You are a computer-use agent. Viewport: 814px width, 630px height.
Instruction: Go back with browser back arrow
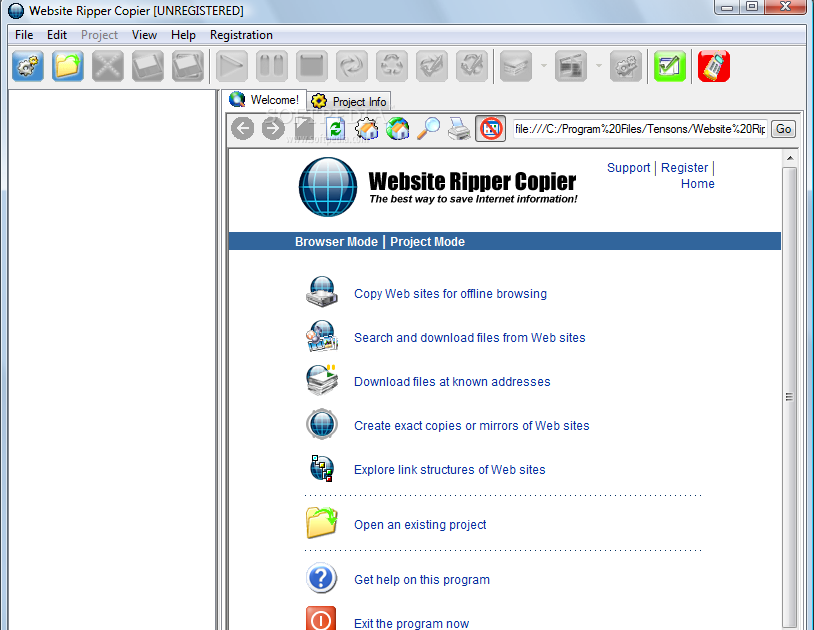coord(242,129)
